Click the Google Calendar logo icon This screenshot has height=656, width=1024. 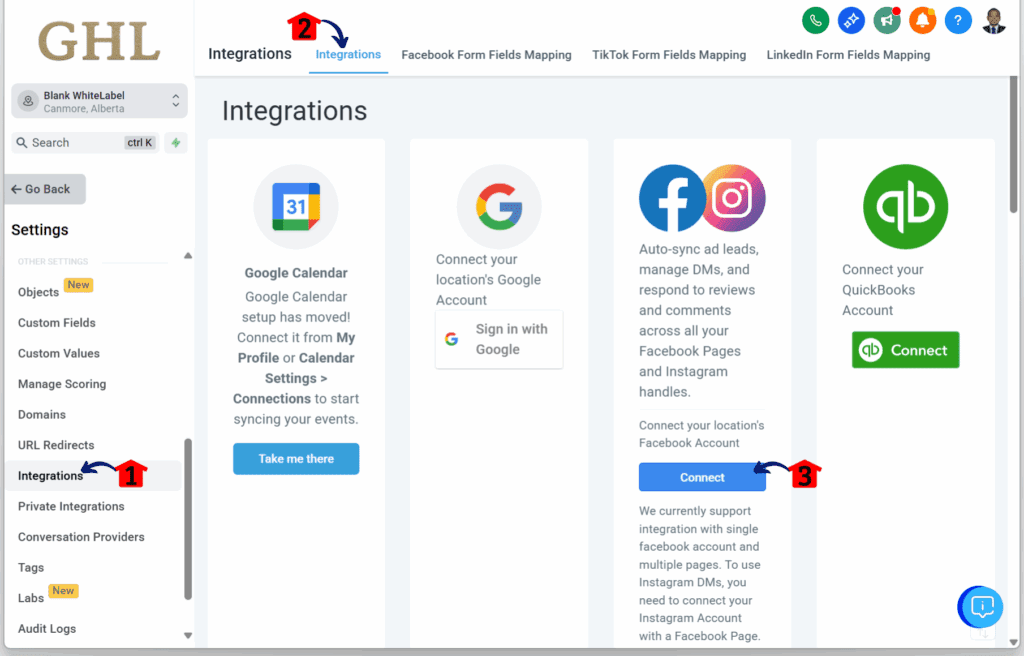click(x=296, y=206)
